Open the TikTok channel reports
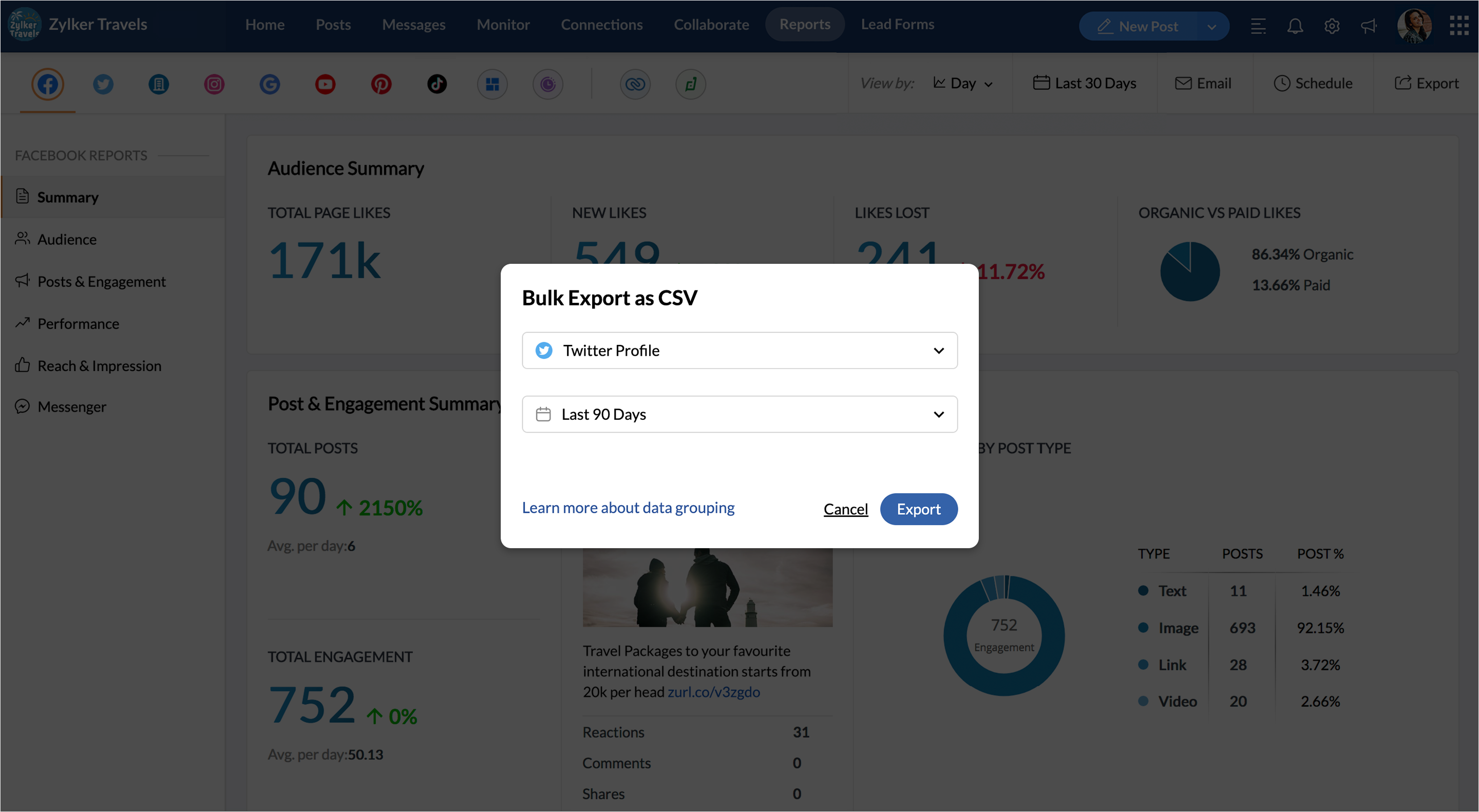The image size is (1479, 812). pos(437,84)
